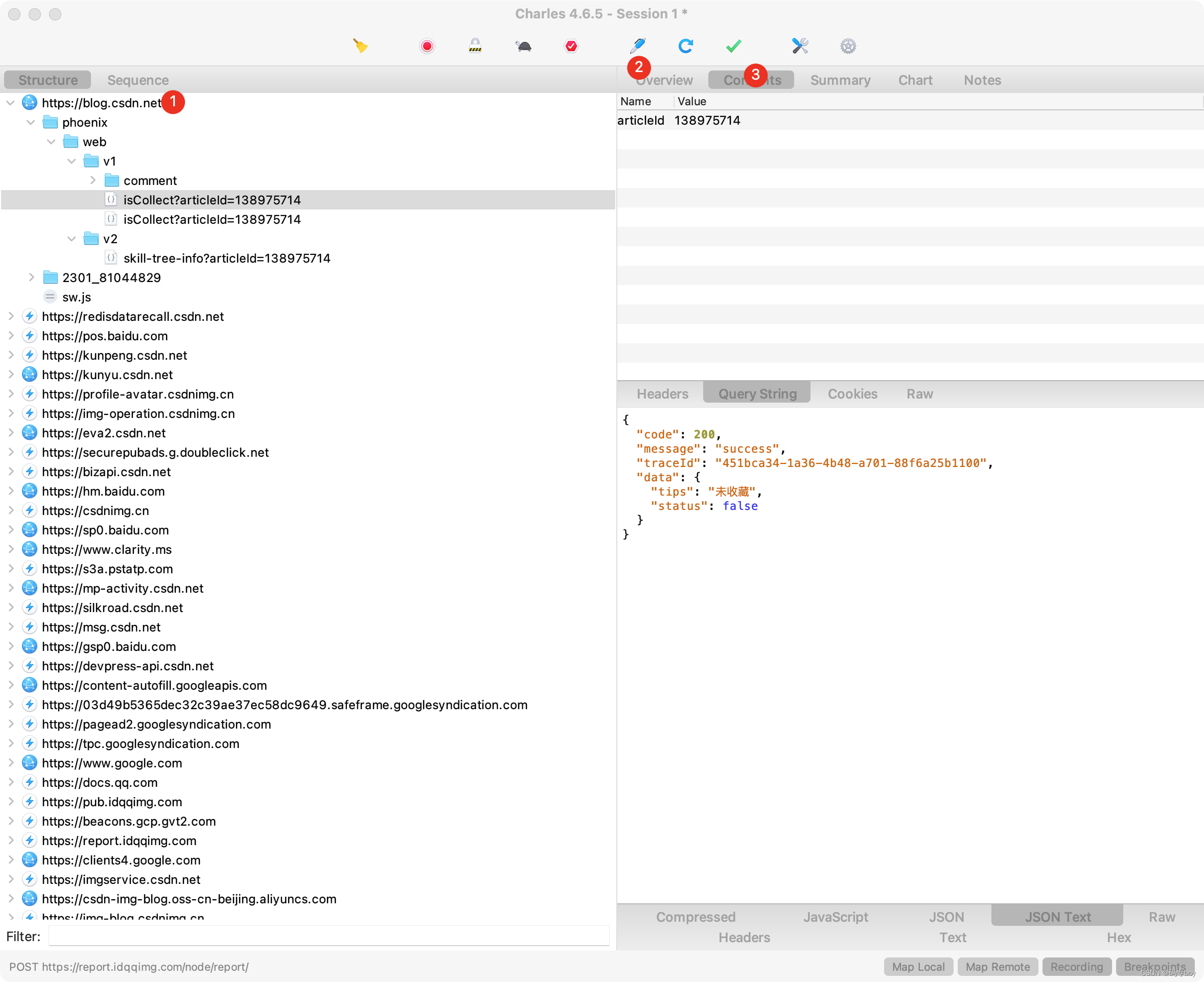Click the Map Remote button

click(998, 967)
